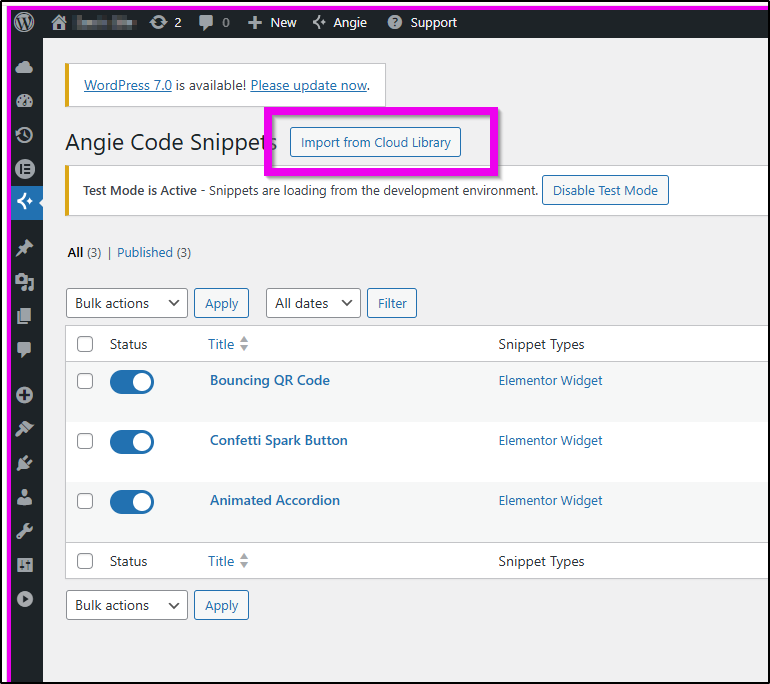Click the Status column header text
This screenshot has width=770, height=684.
point(128,344)
